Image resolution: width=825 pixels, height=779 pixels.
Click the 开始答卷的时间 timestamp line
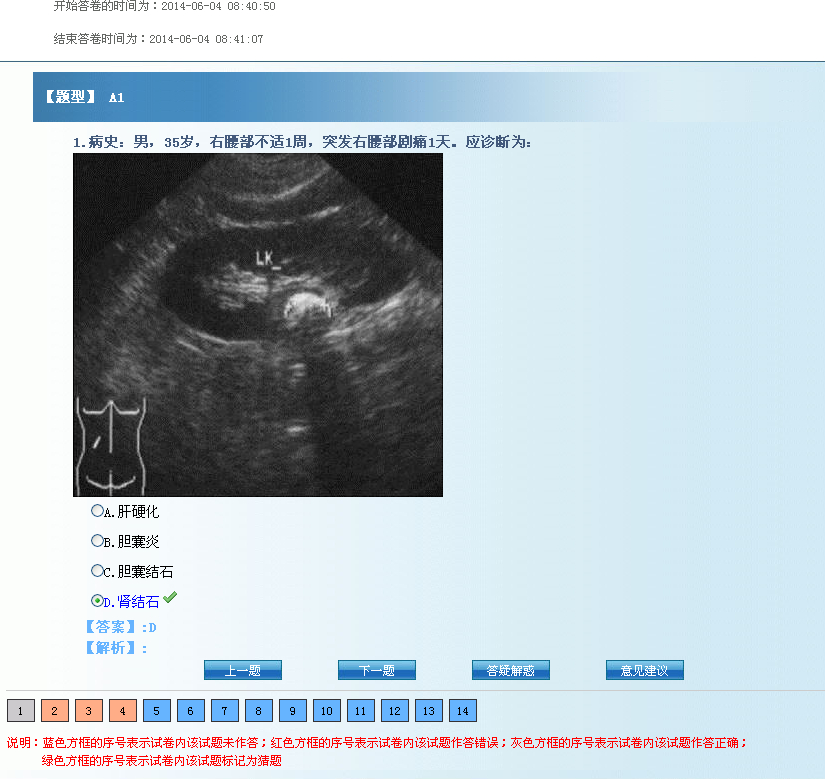pyautogui.click(x=164, y=6)
